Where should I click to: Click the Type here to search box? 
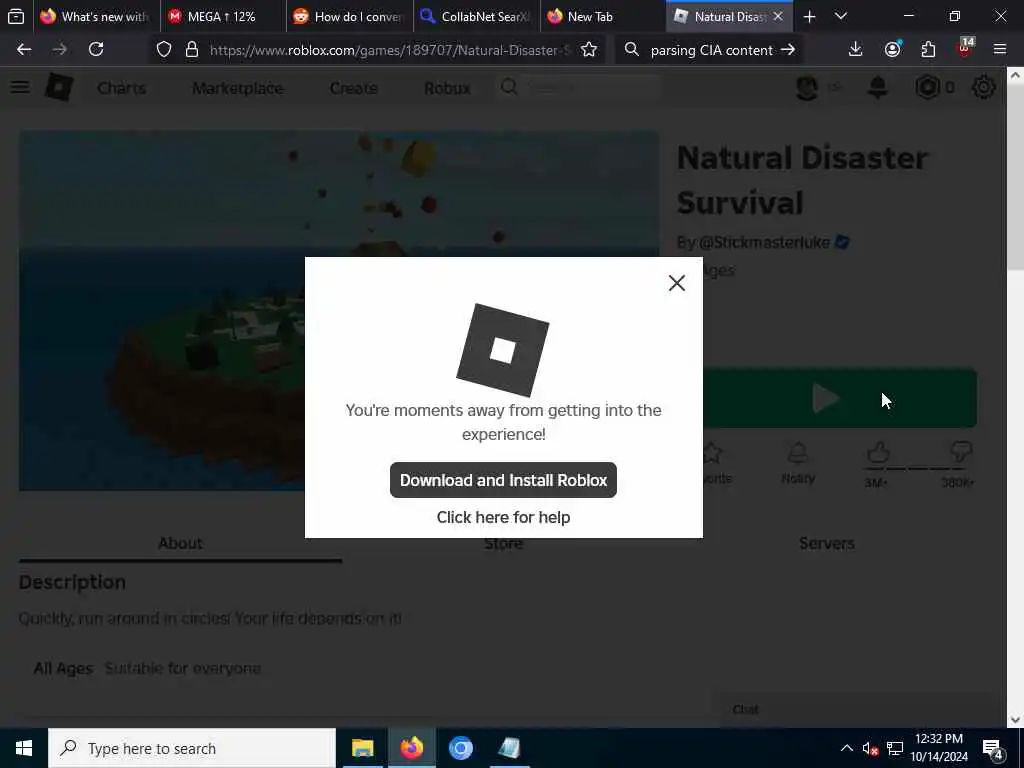(x=192, y=748)
